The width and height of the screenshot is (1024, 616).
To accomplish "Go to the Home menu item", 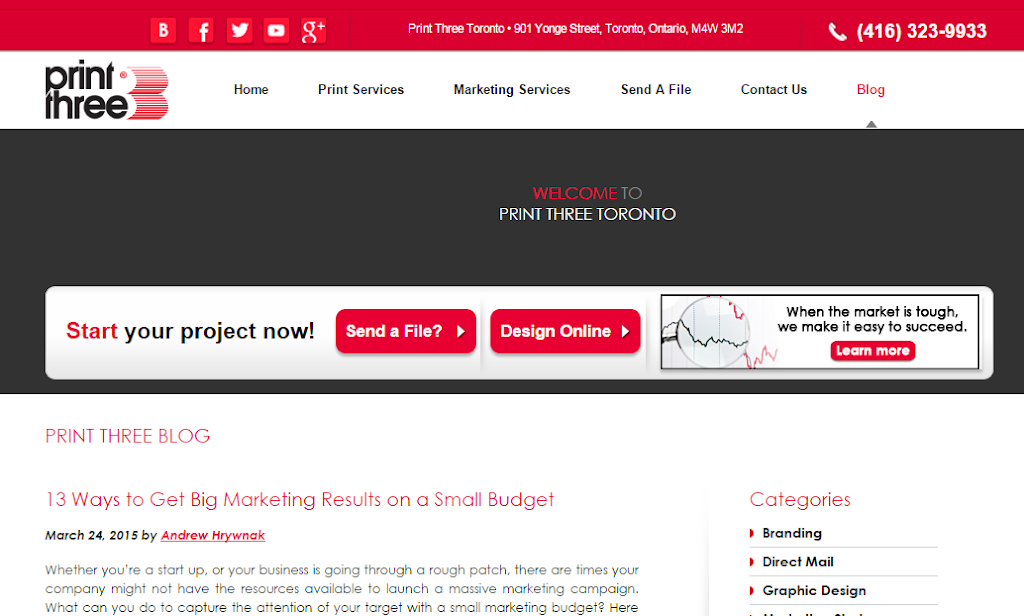I will (x=251, y=89).
